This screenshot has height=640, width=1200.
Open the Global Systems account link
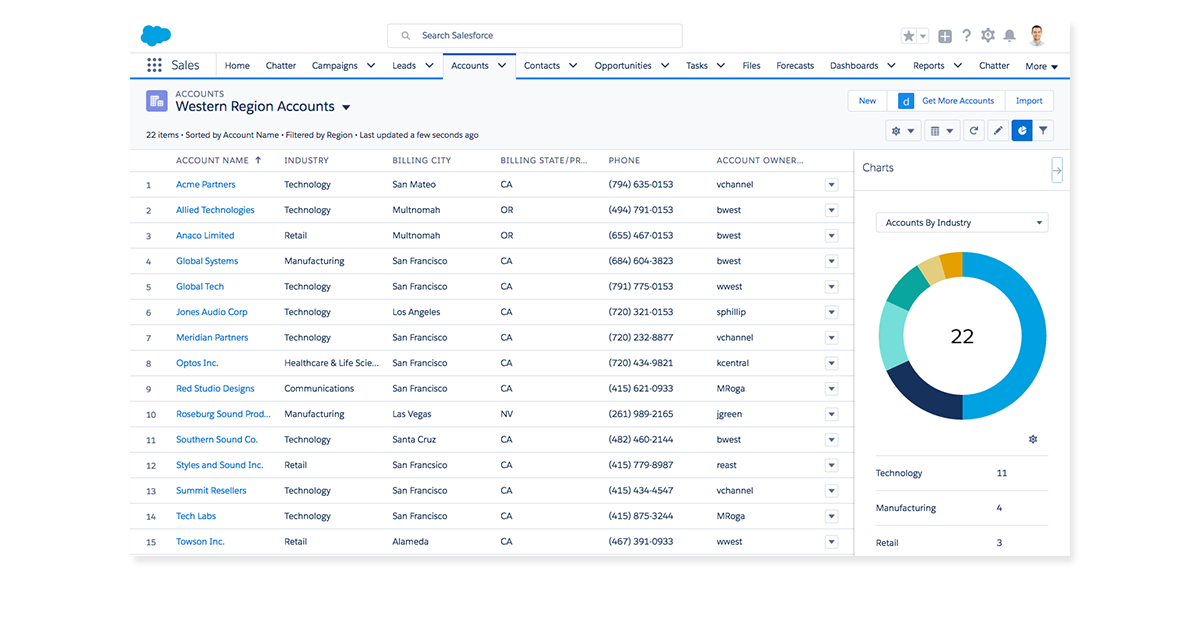pos(207,261)
